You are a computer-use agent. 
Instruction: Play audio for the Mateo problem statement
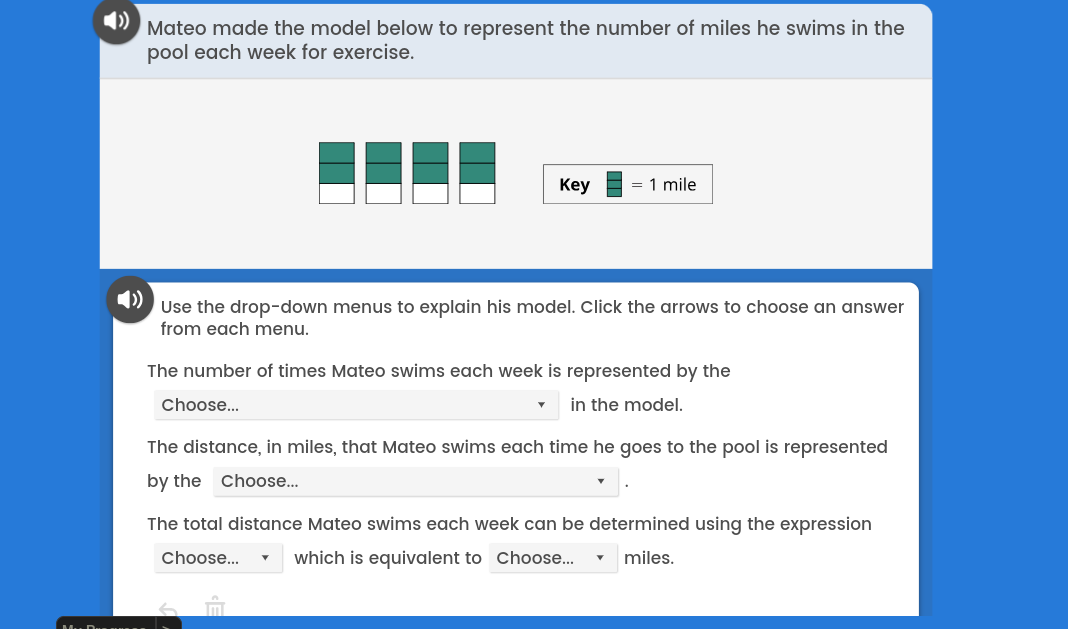[x=117, y=21]
